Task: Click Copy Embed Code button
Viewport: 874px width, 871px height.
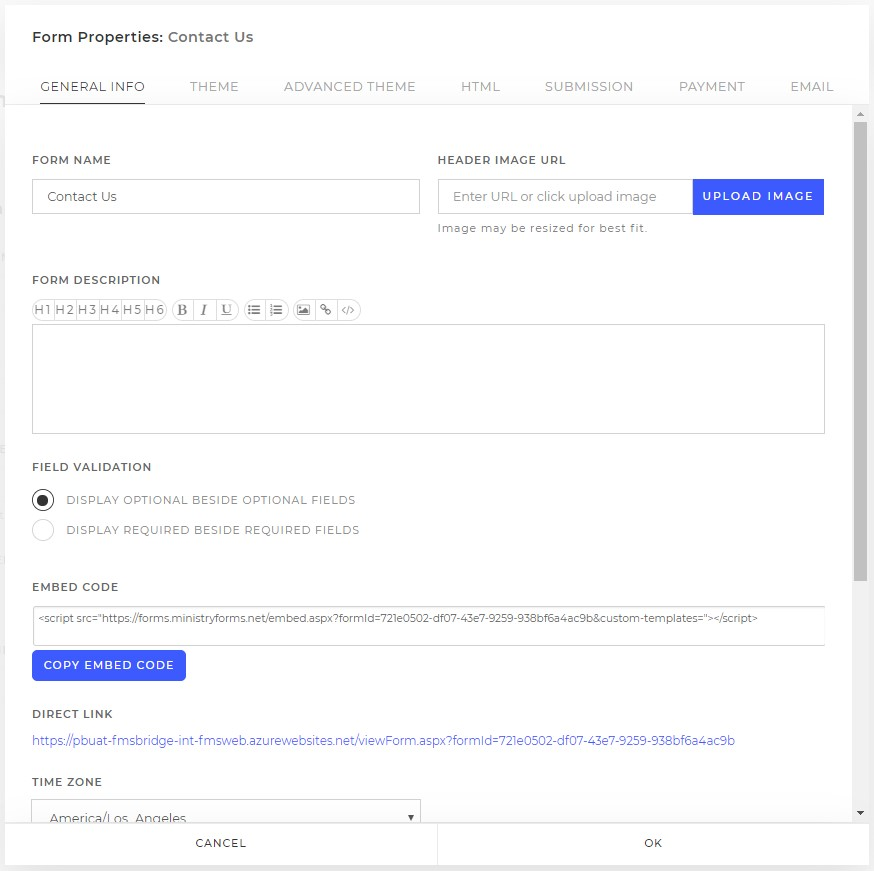Action: [x=109, y=665]
